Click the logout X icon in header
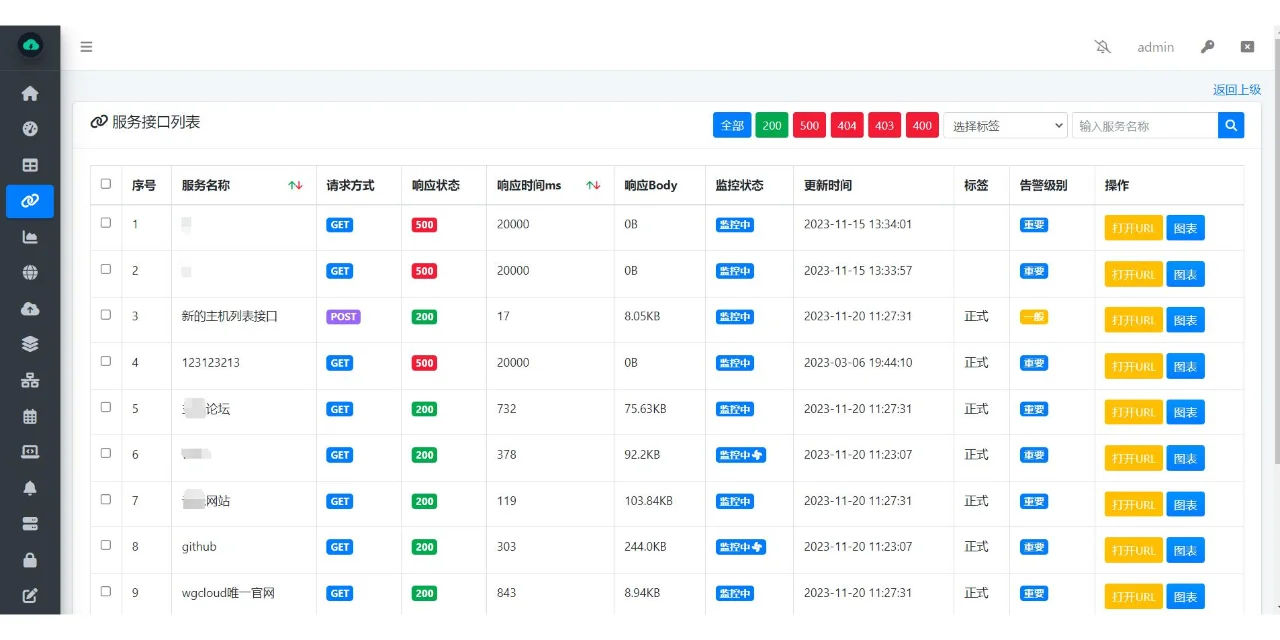1280x640 pixels. [1248, 47]
